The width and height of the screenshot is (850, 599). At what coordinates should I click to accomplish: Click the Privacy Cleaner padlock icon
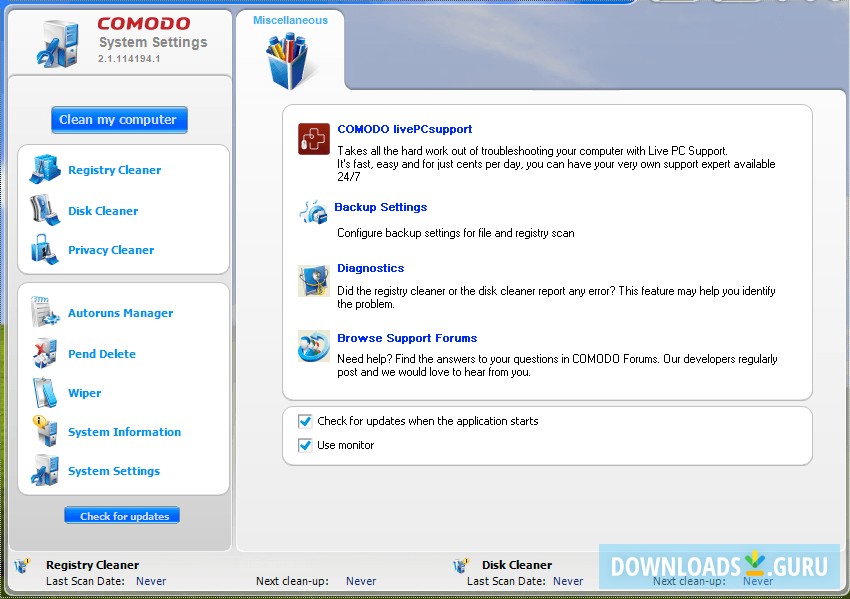pos(44,249)
